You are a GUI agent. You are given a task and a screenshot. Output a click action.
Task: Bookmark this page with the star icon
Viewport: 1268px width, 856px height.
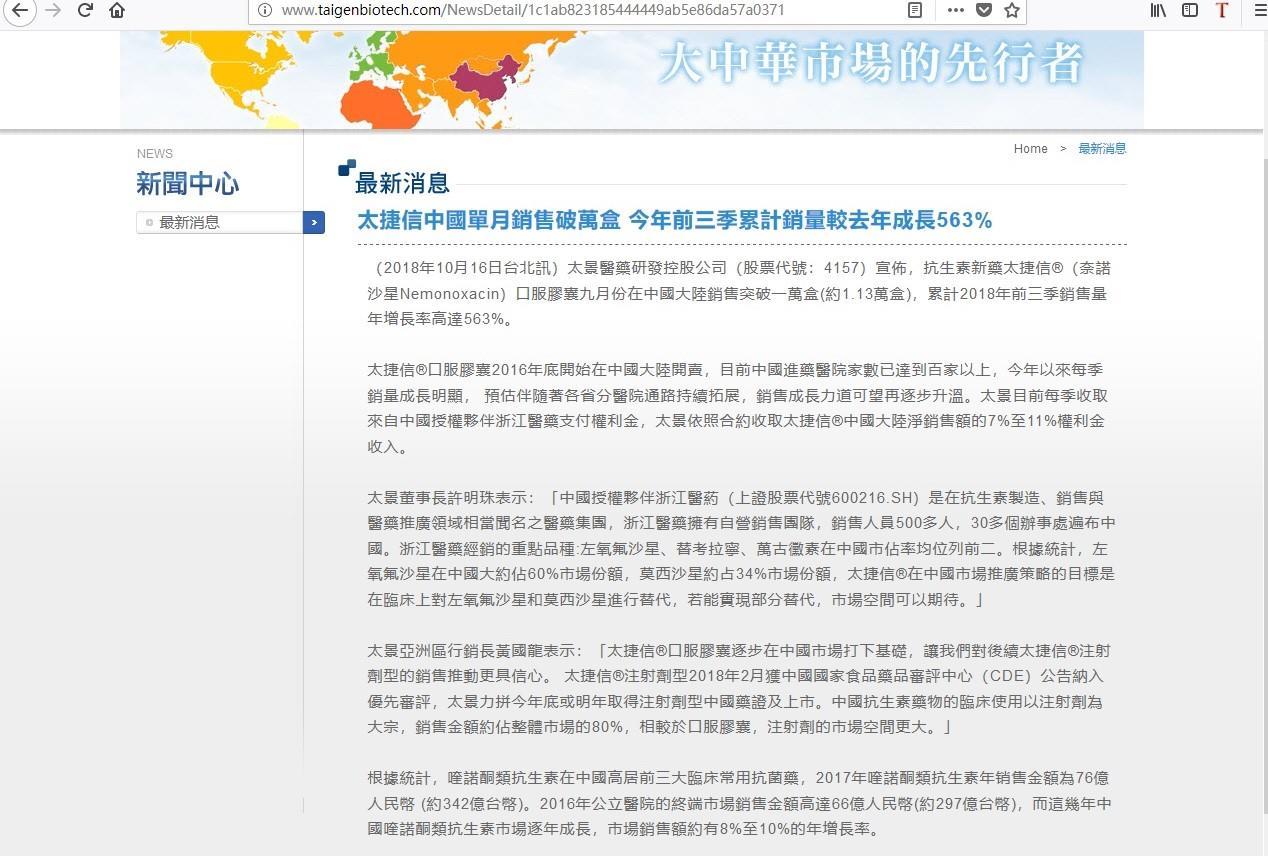[1011, 10]
